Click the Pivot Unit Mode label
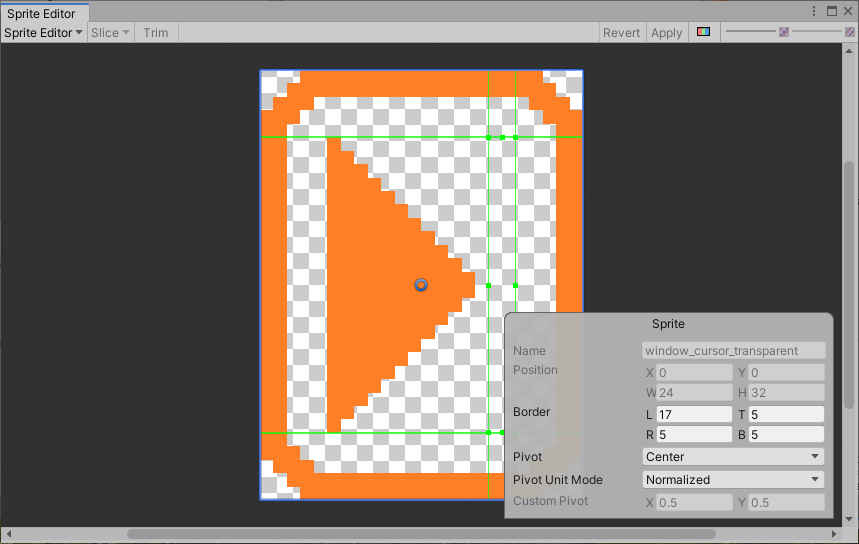 tap(558, 479)
